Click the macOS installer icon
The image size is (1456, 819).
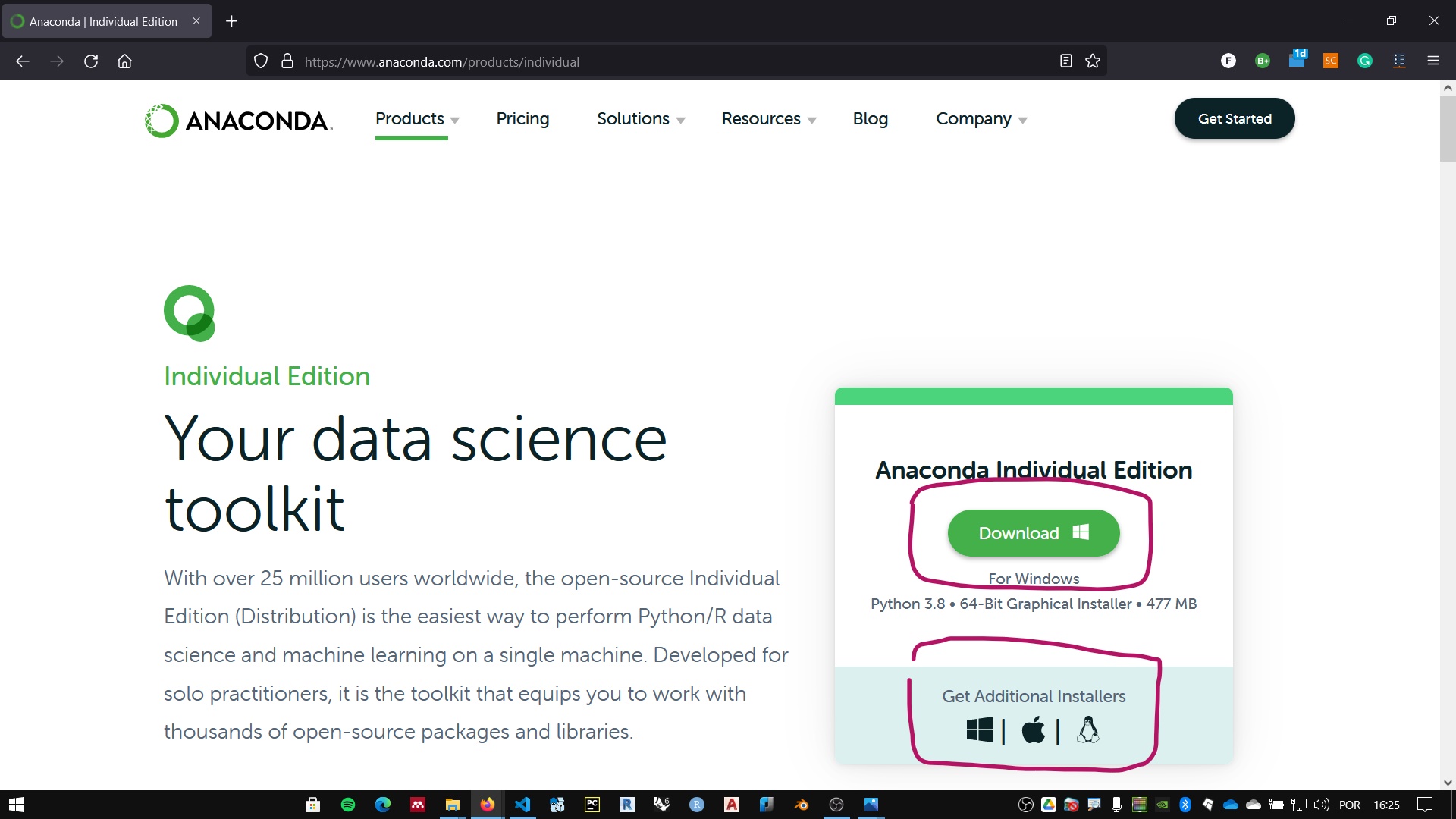(1032, 730)
